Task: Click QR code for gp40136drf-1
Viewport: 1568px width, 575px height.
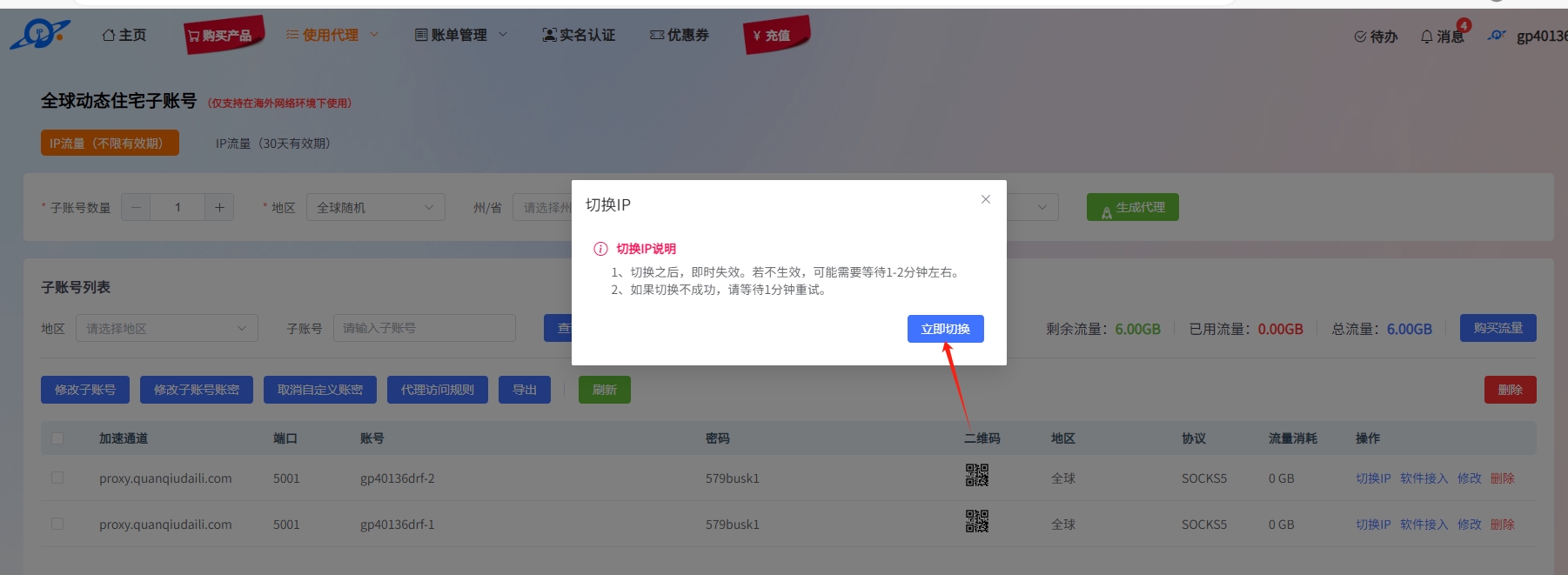Action: click(976, 521)
